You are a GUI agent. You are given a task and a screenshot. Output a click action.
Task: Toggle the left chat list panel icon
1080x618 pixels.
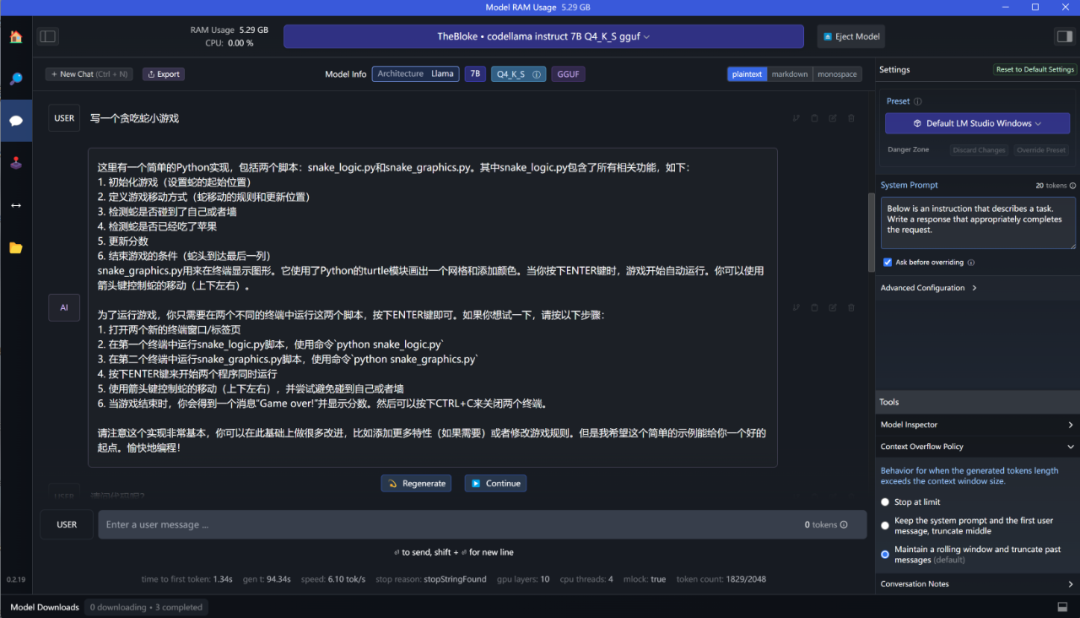(x=48, y=37)
